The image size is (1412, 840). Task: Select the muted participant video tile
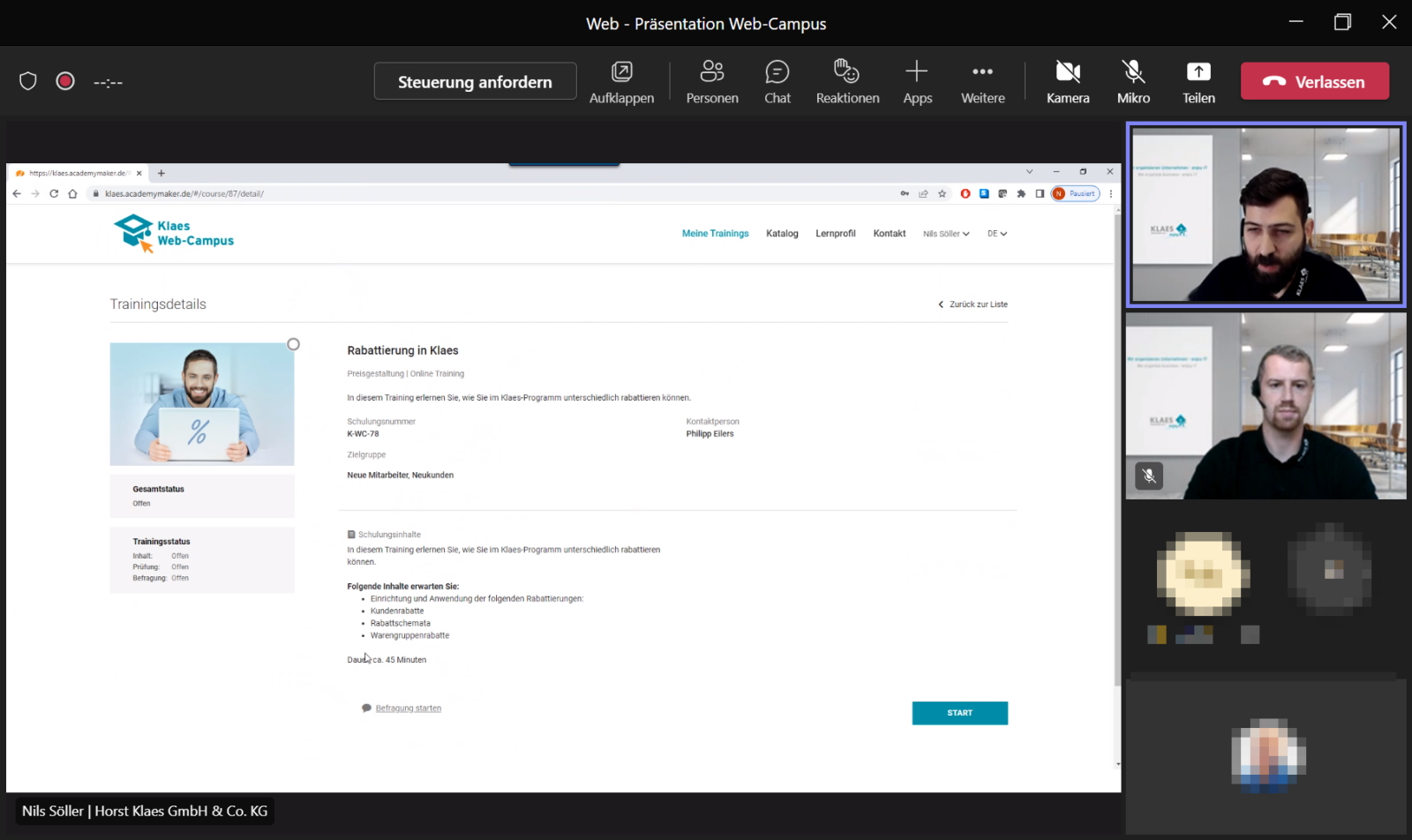click(1266, 407)
